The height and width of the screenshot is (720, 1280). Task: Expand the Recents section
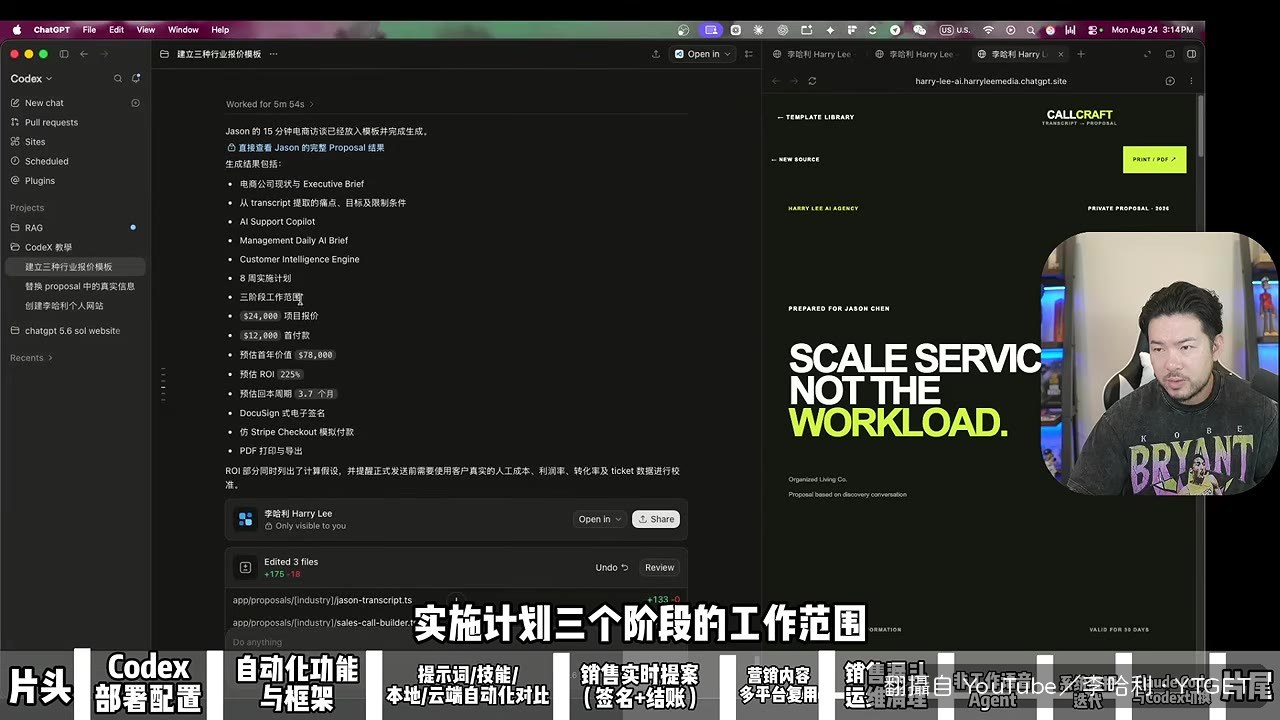[x=31, y=358]
